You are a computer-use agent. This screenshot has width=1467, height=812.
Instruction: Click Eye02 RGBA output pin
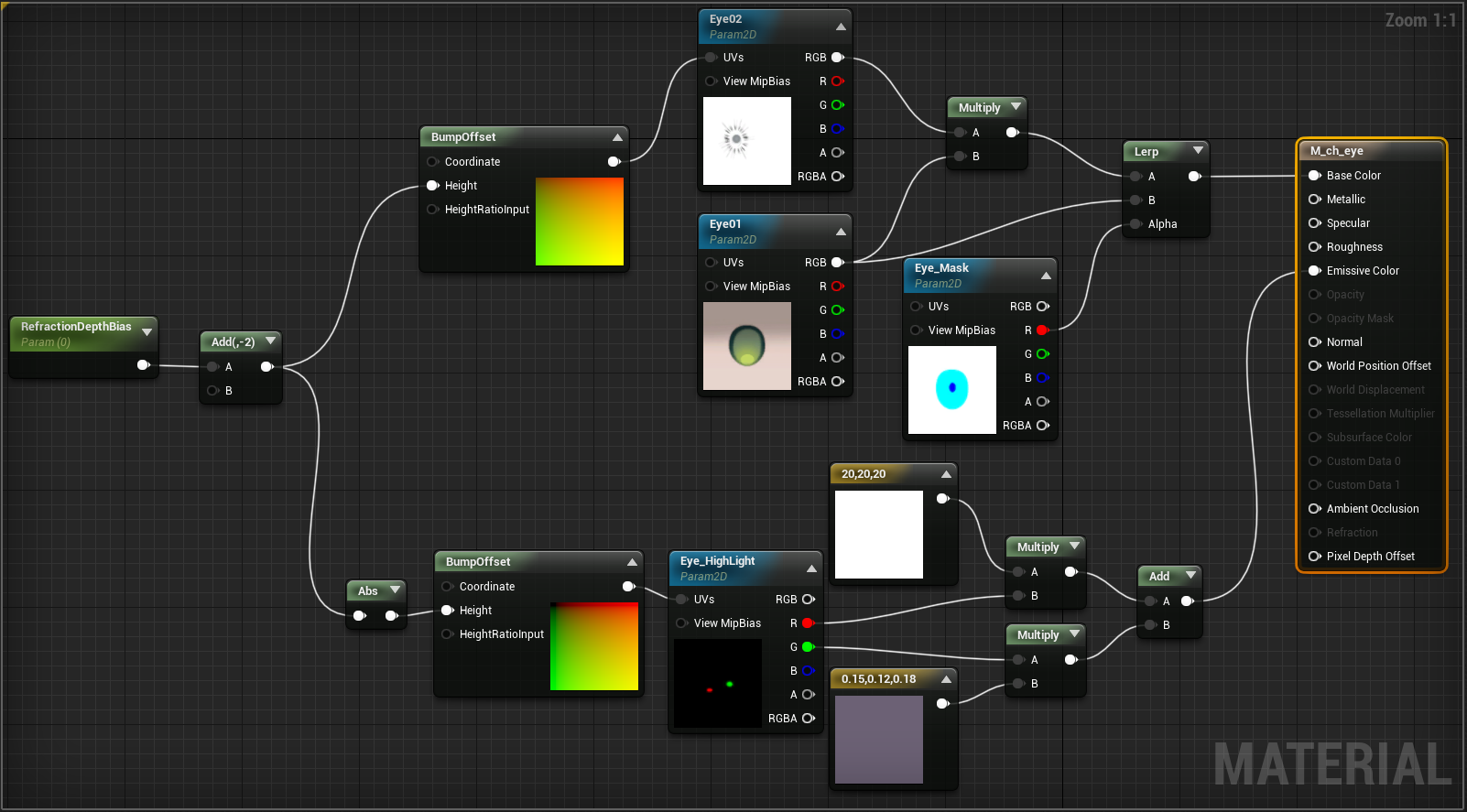point(837,177)
